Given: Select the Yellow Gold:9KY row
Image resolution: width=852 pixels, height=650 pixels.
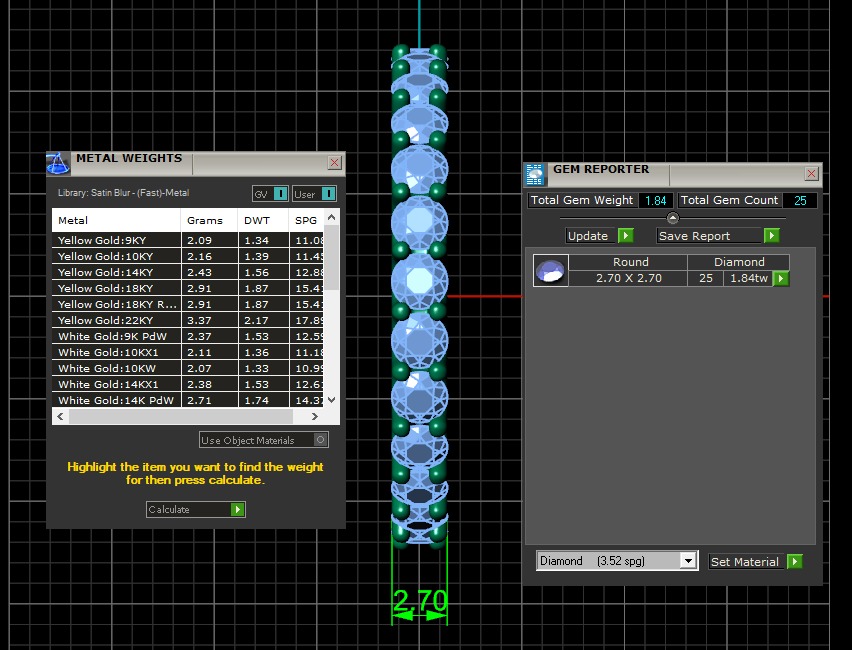Looking at the screenshot, I should tap(188, 240).
